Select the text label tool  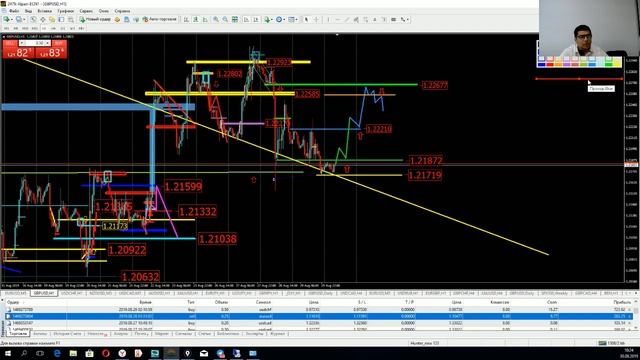click(384, 19)
